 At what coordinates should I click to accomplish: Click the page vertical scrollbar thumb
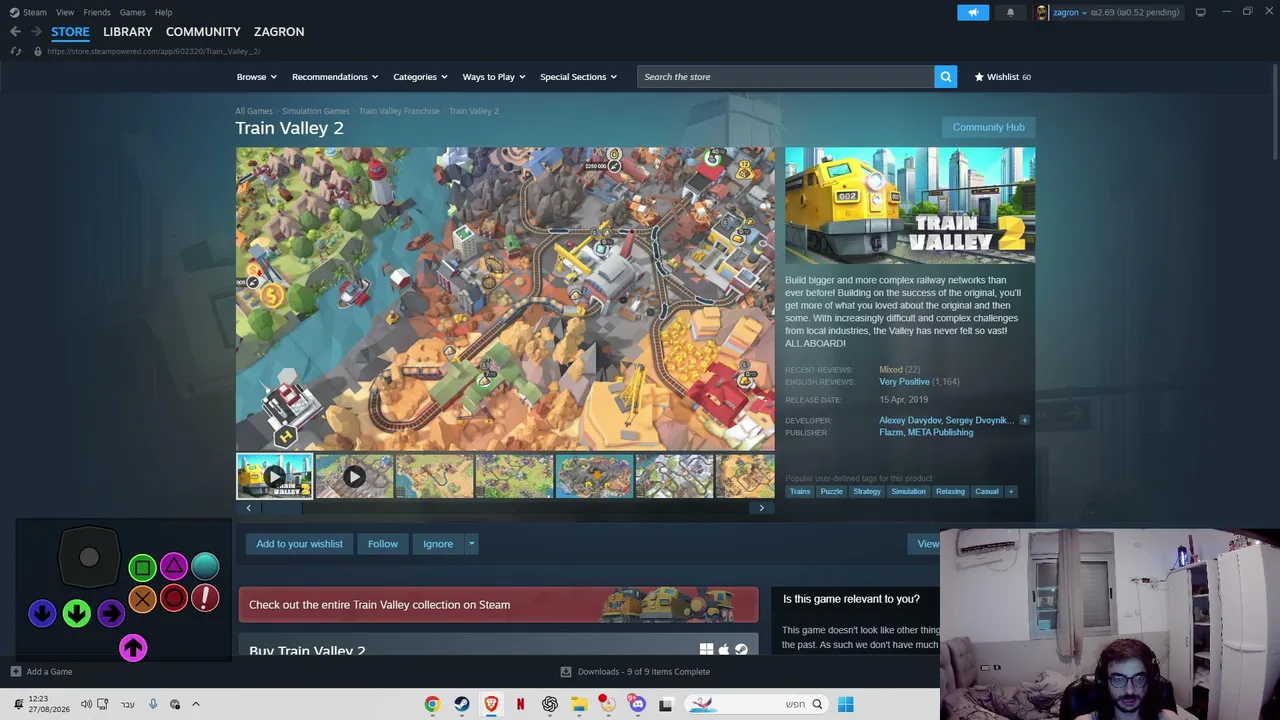pos(1274,110)
